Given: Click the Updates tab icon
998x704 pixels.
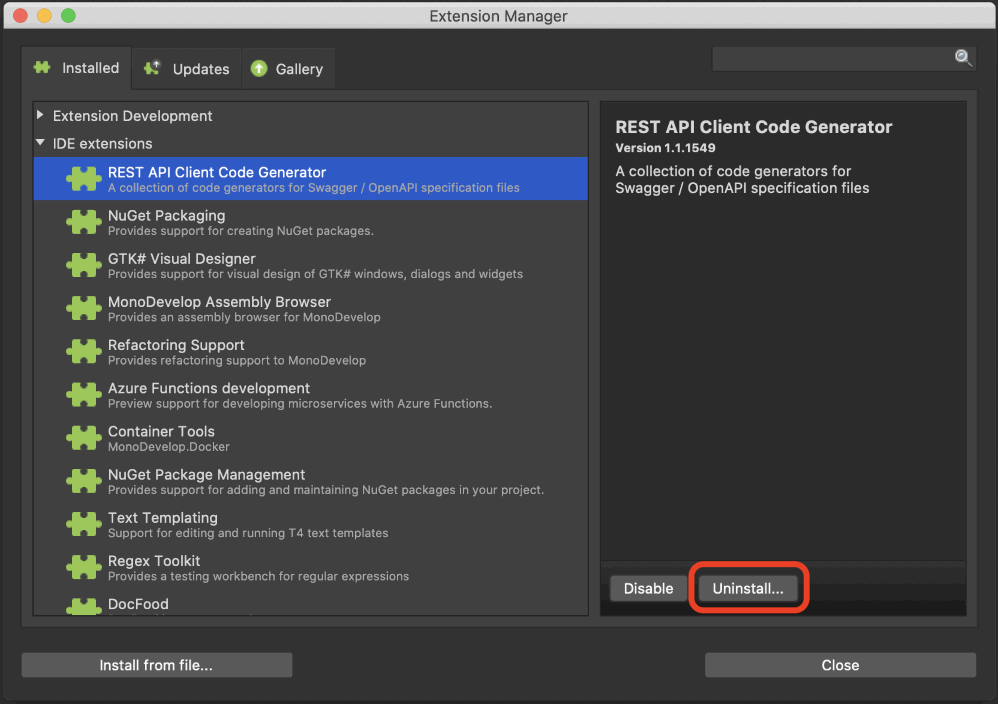Looking at the screenshot, I should (x=152, y=67).
